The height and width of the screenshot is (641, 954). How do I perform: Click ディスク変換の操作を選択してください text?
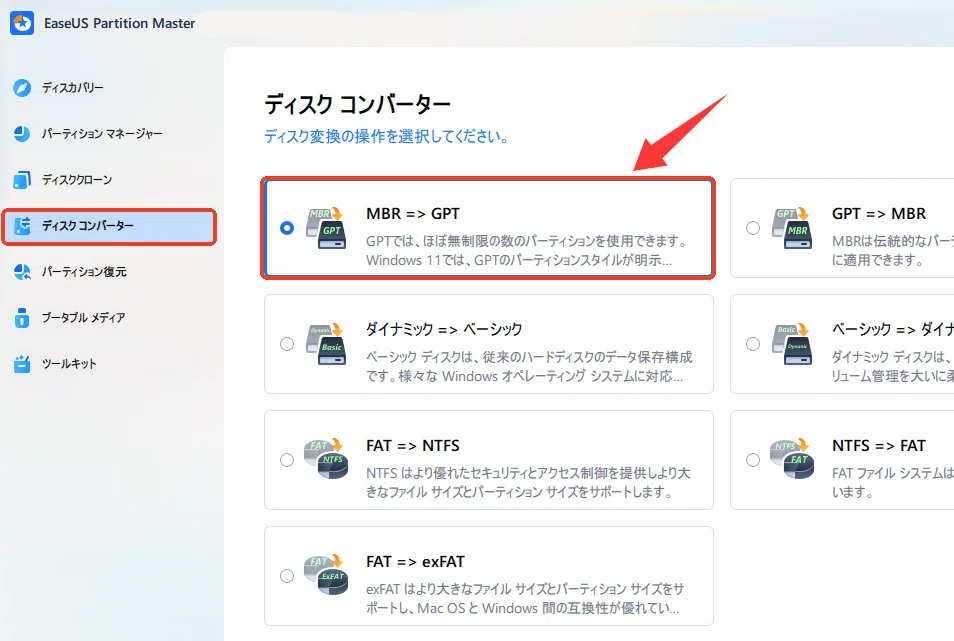386,136
